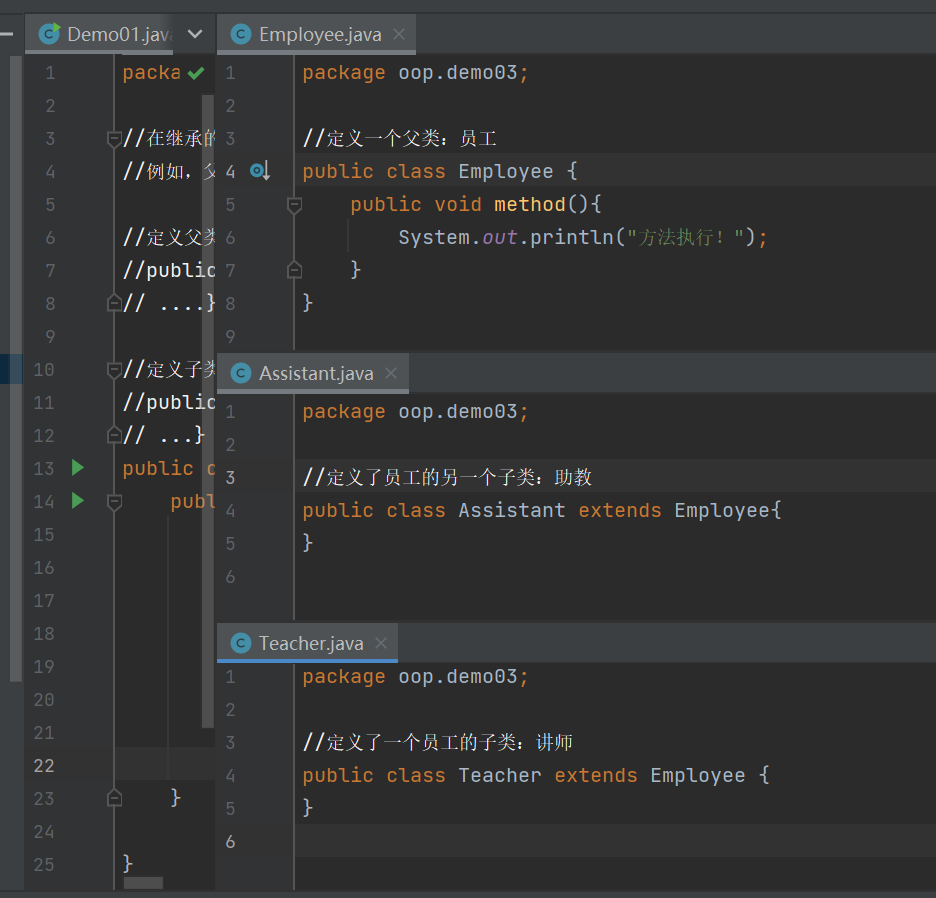Click the Teacher.java class file icon
This screenshot has height=898, width=936.
point(241,643)
